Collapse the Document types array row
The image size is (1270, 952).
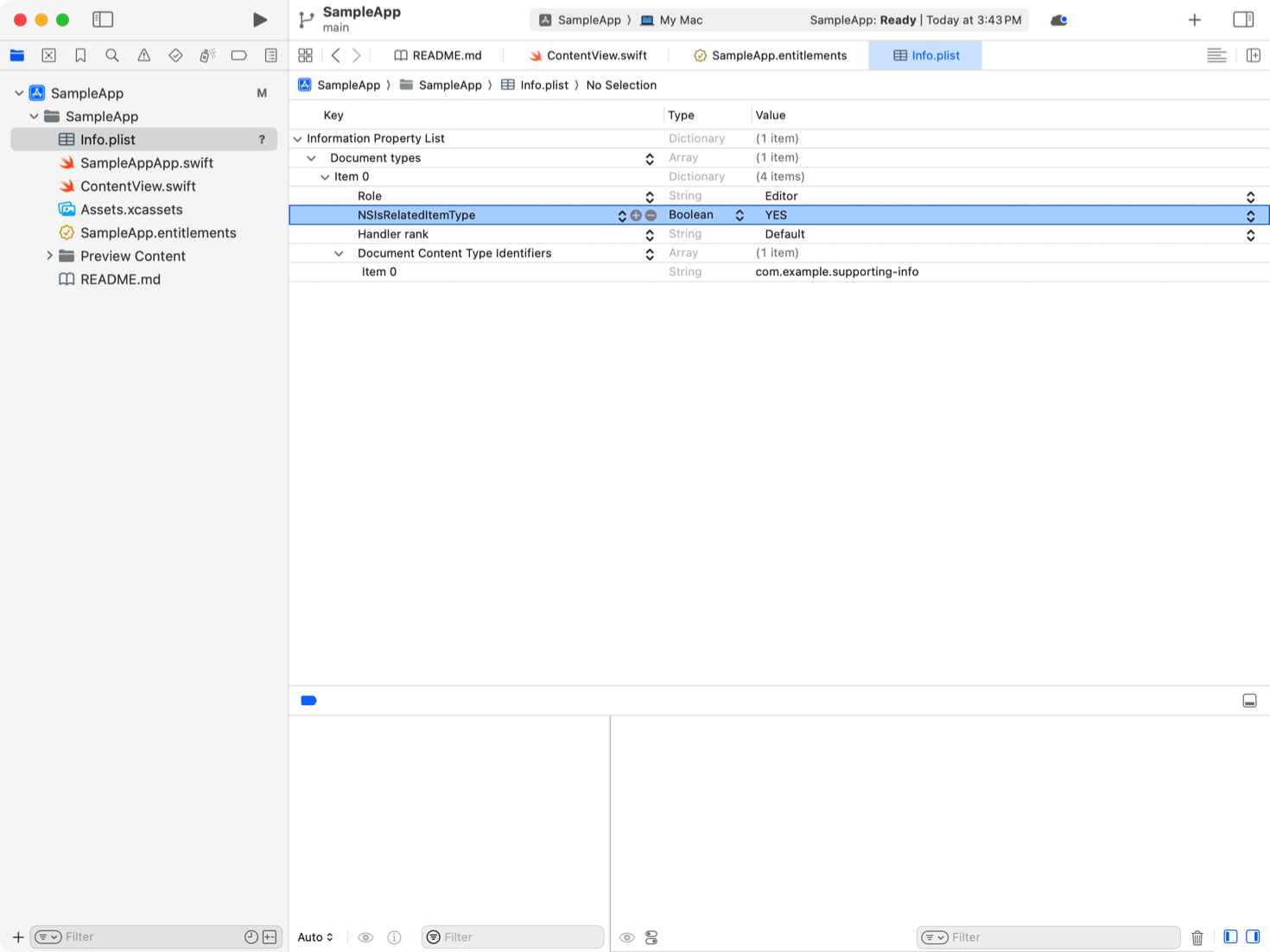pos(312,158)
